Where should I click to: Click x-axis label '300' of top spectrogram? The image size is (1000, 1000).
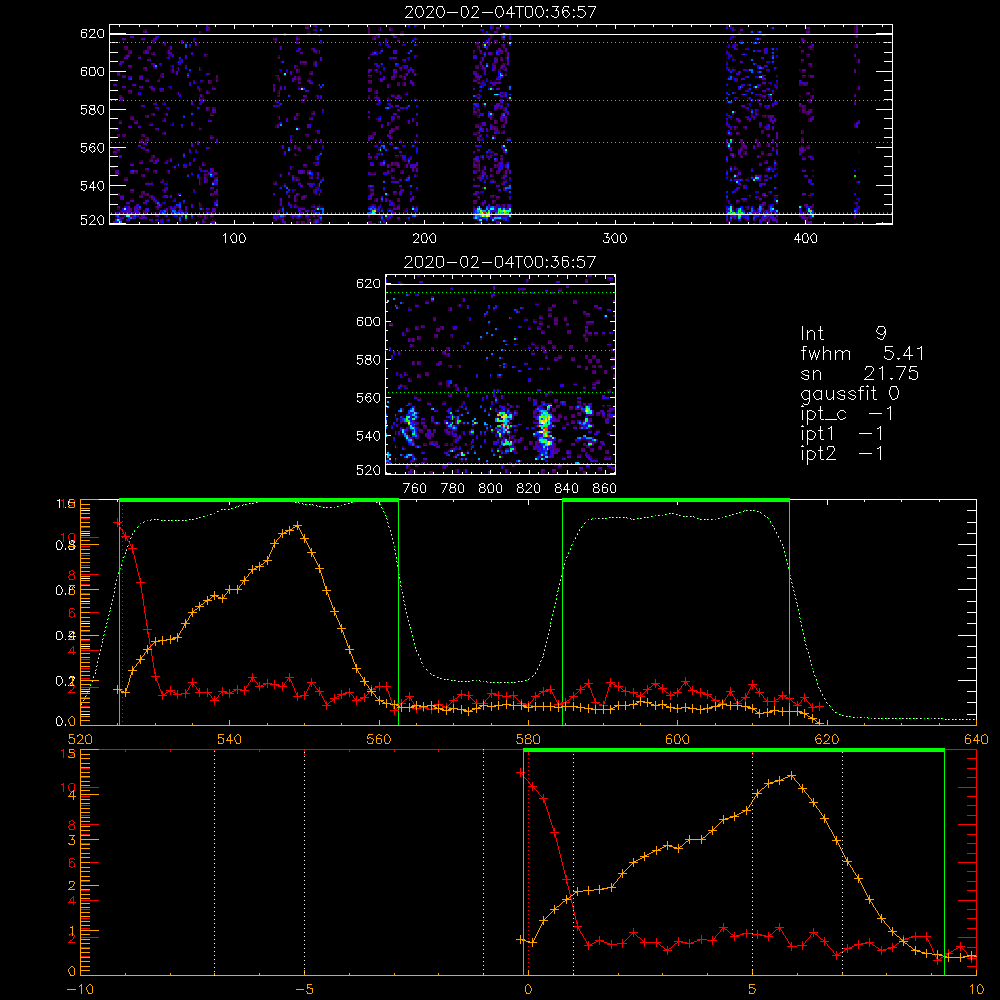[x=615, y=239]
